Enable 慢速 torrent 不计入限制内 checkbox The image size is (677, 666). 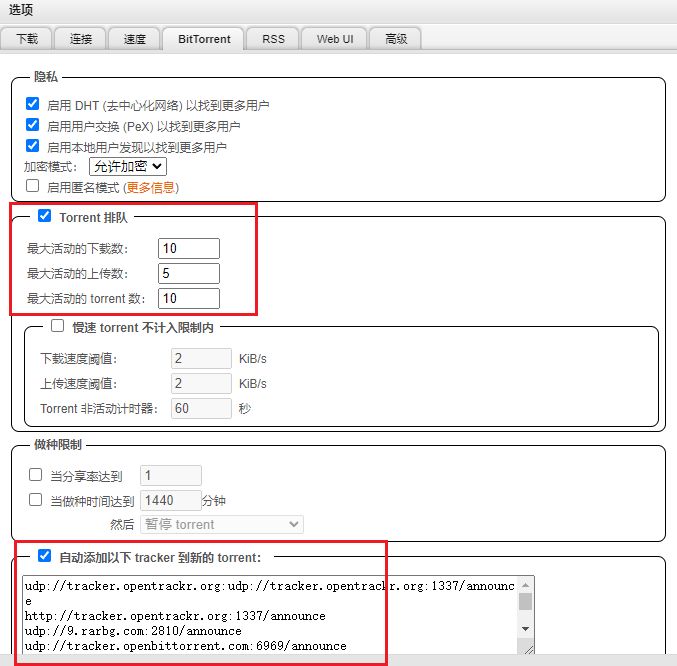[x=57, y=326]
